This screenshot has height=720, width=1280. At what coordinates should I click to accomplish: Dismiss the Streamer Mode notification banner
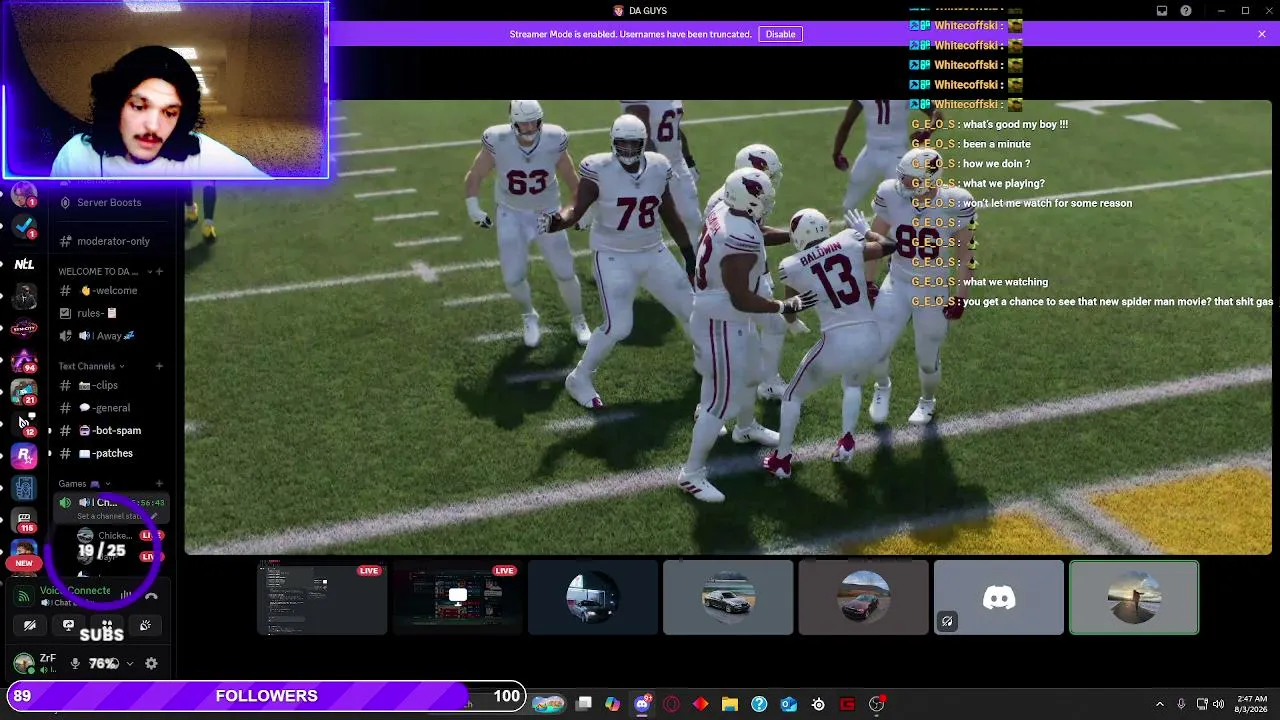[1262, 34]
